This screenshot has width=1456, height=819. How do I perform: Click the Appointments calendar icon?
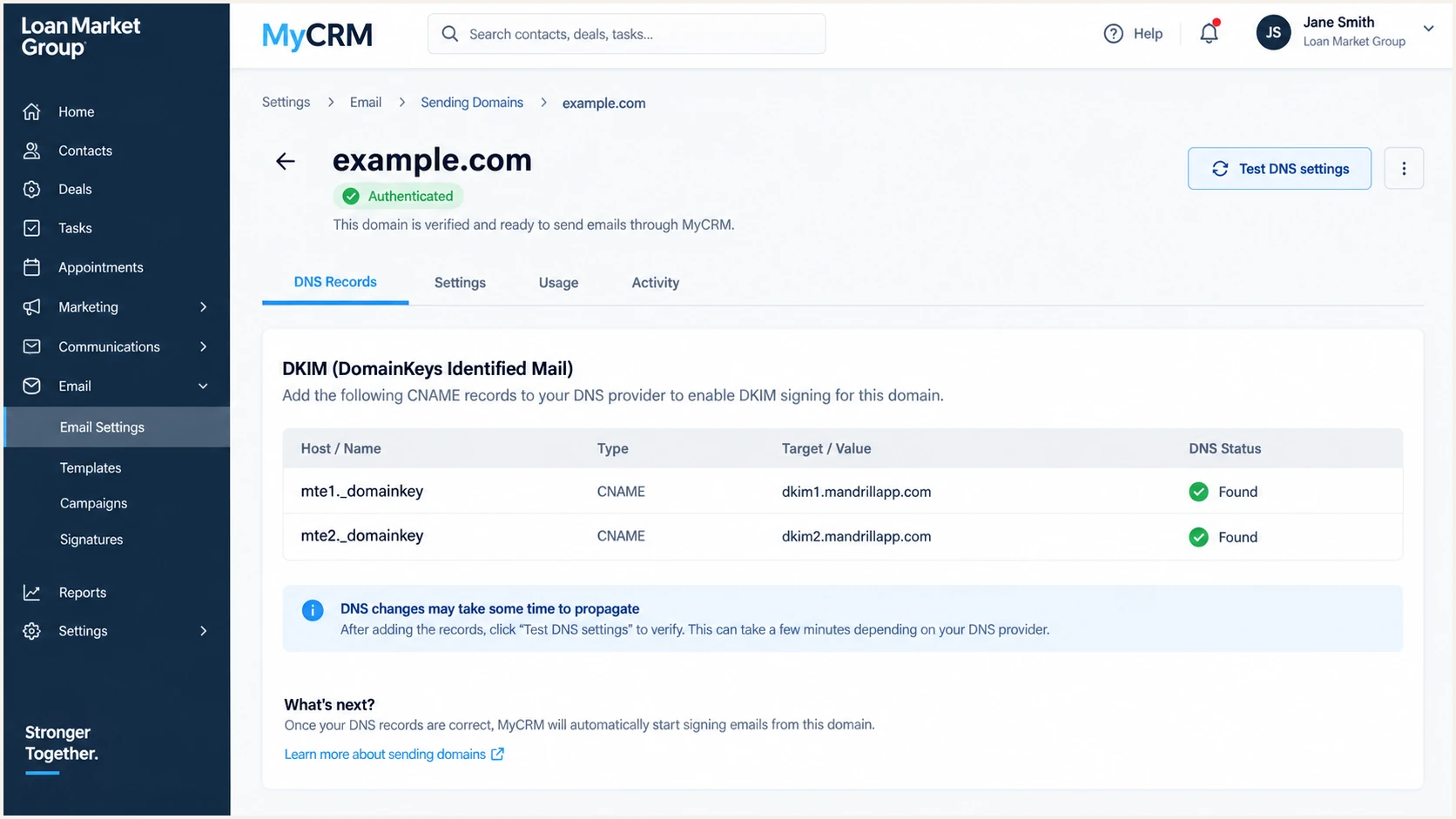(31, 267)
